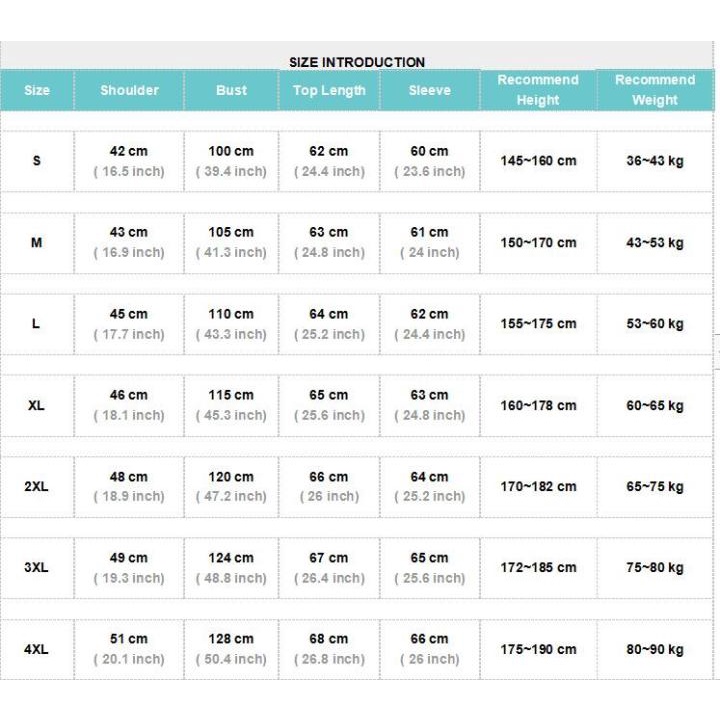Viewport: 720px width, 720px height.
Task: Select the S size row label
Action: (37, 161)
